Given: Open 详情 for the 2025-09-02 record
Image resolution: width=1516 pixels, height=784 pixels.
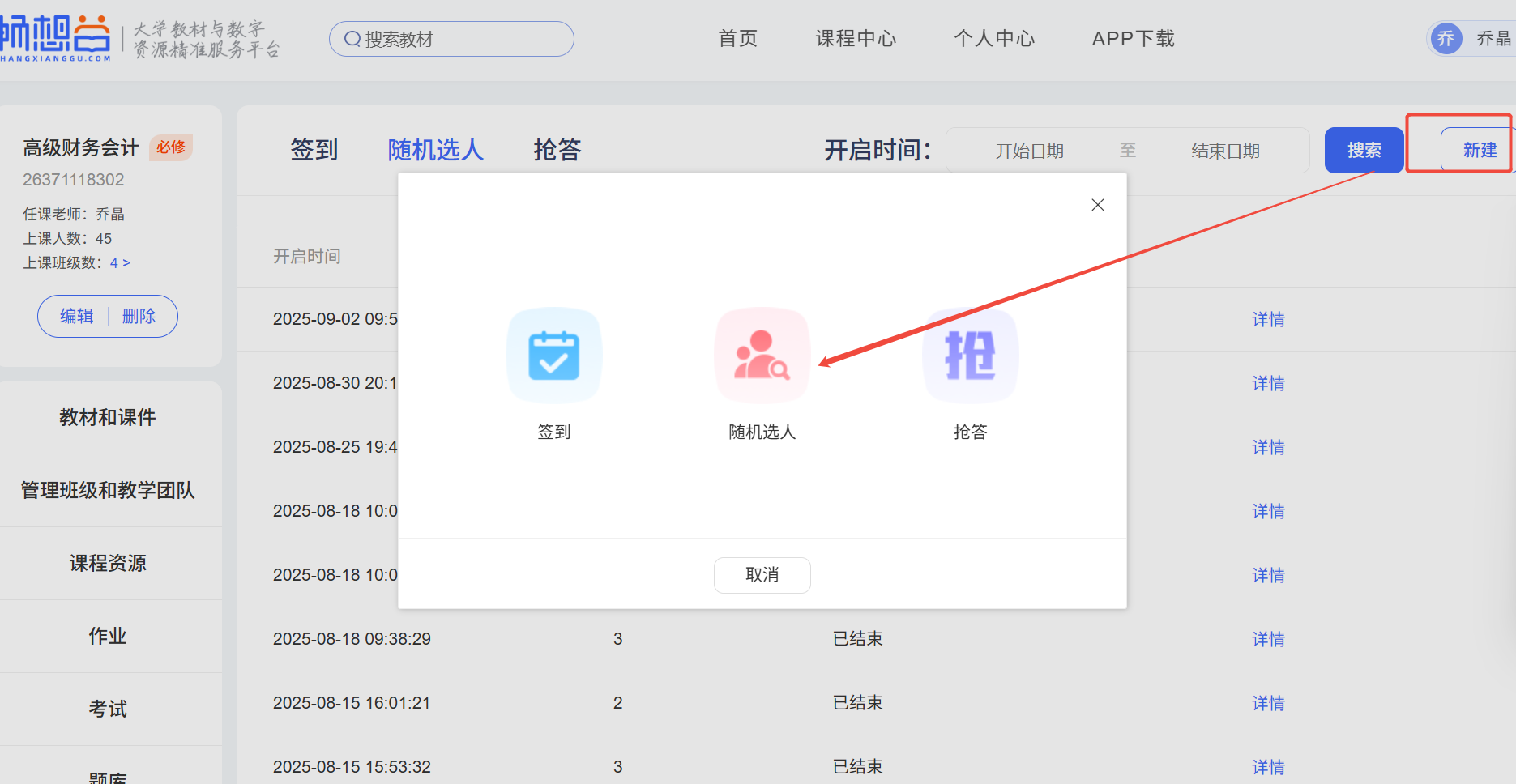Looking at the screenshot, I should click(1268, 319).
